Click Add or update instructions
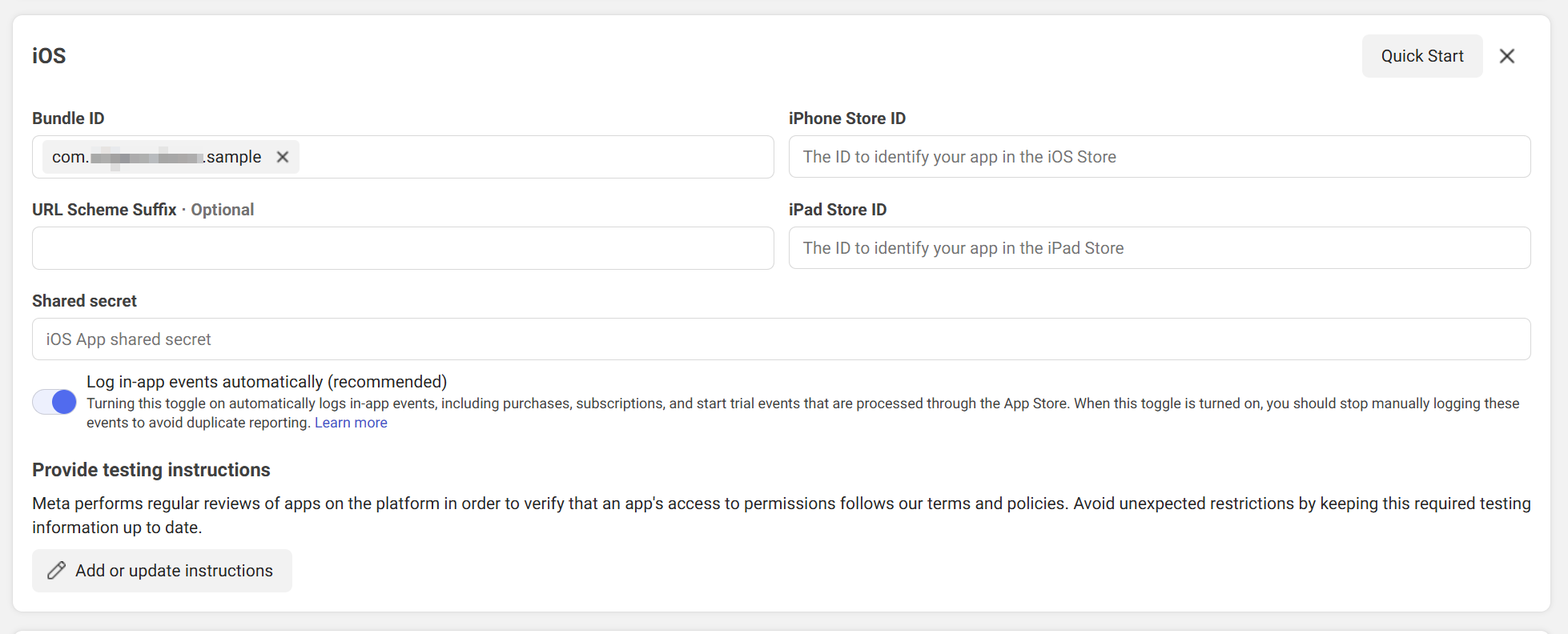The height and width of the screenshot is (634, 1568). tap(161, 570)
